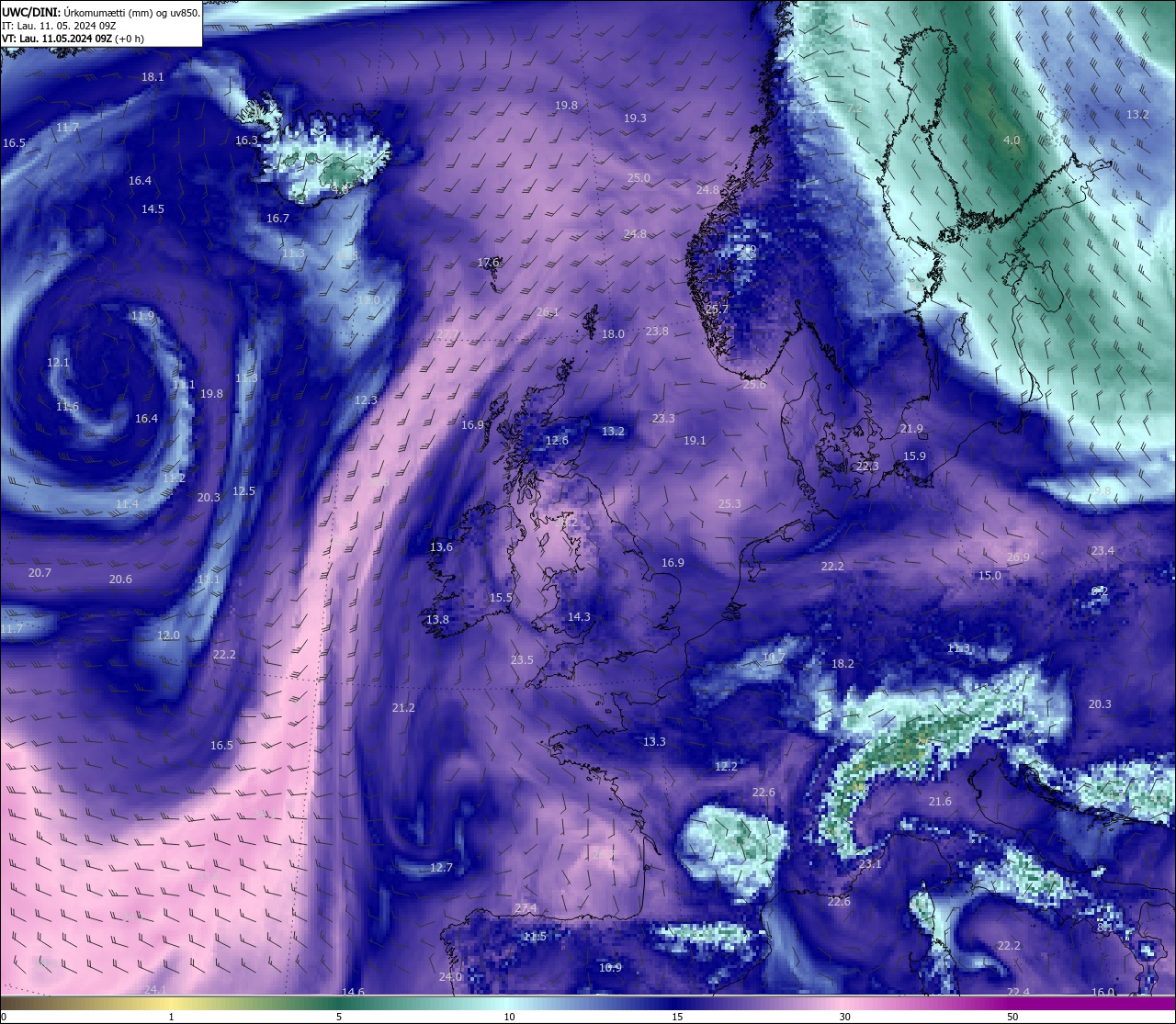
Task: Select the 22.3 value over Denmark
Action: point(867,467)
